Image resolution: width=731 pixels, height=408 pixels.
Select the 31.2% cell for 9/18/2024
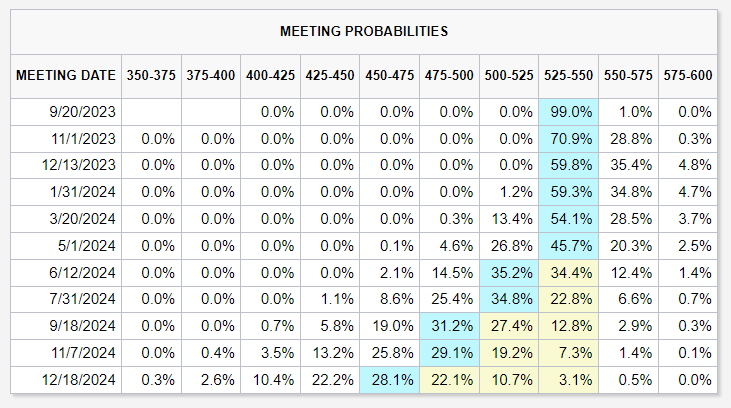(x=449, y=326)
